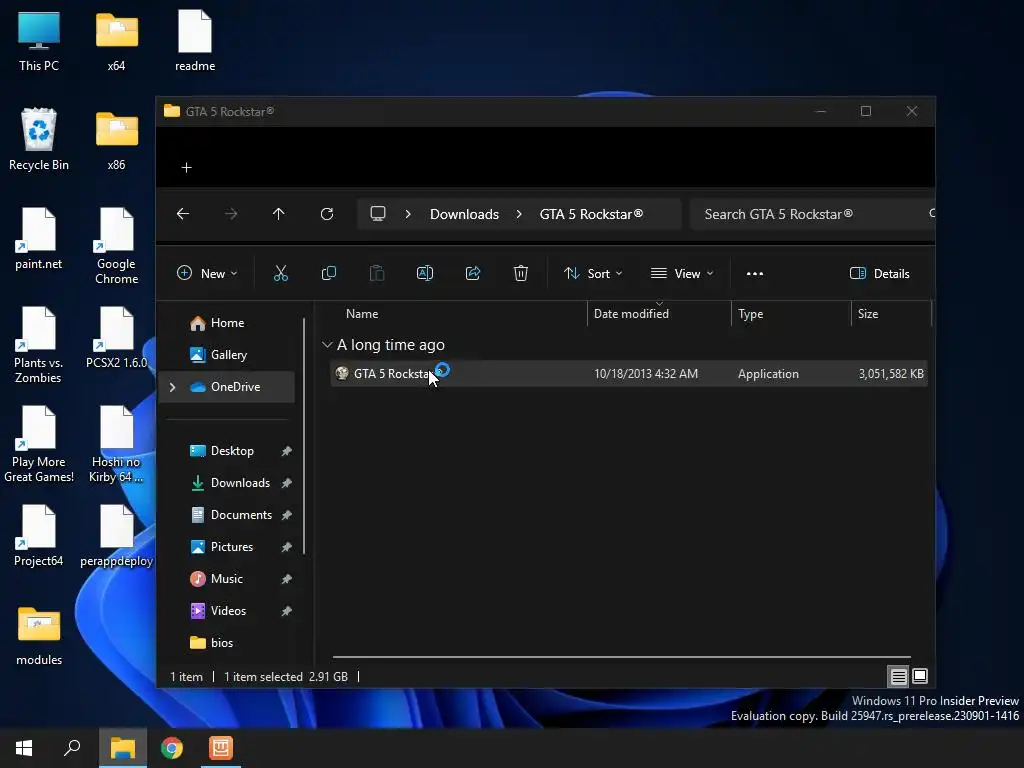Click the Rename icon in toolbar
1024x768 pixels.
424,274
